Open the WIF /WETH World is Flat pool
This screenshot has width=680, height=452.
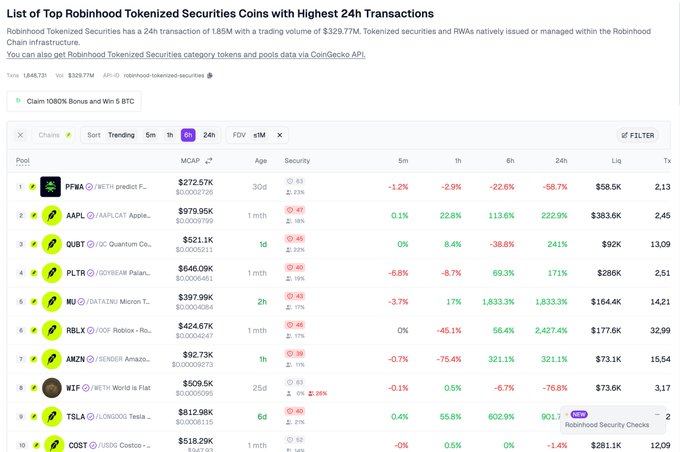pyautogui.click(x=108, y=388)
